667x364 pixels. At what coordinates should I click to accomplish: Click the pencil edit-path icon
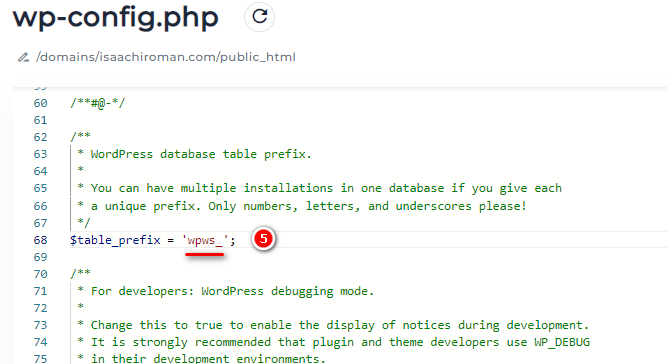[x=23, y=57]
